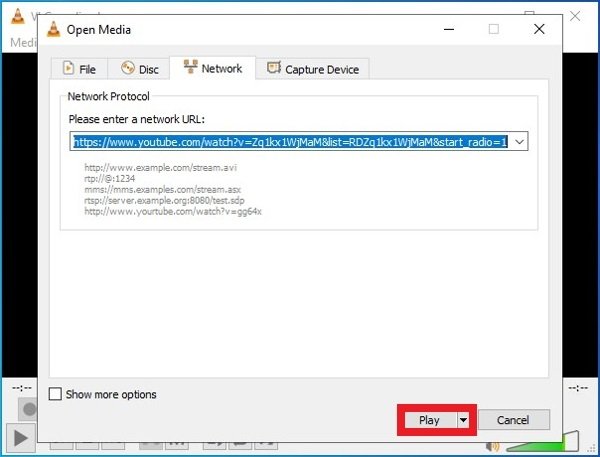Click the 'Please enter a network URL:' label
Viewport: 600px width, 457px height.
point(137,119)
